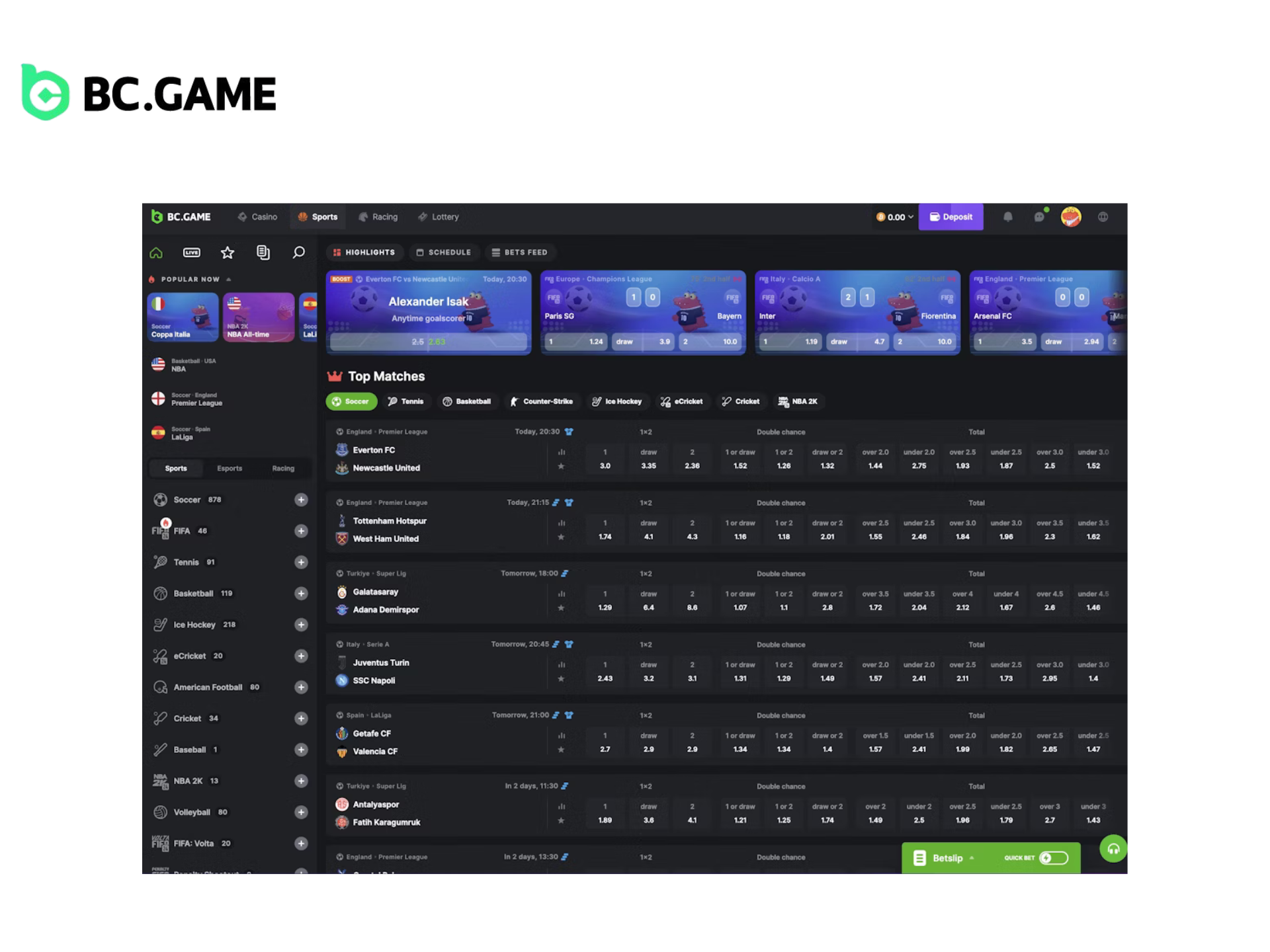Favorite the Everton FC vs Newcastle match star
Viewport: 1270px width, 952px height.
(562, 466)
